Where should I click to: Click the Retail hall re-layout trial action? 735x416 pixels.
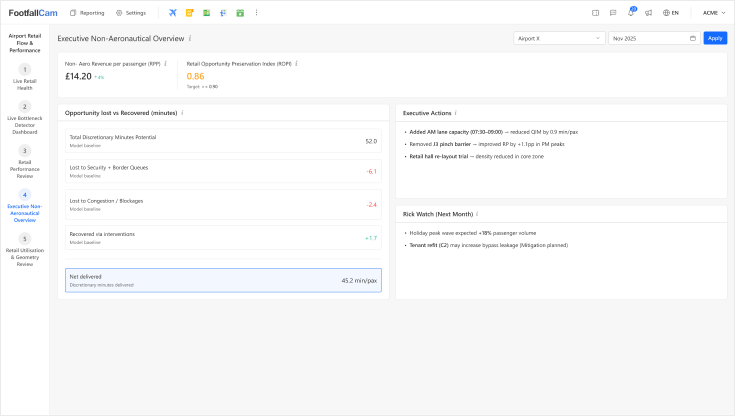pos(476,156)
